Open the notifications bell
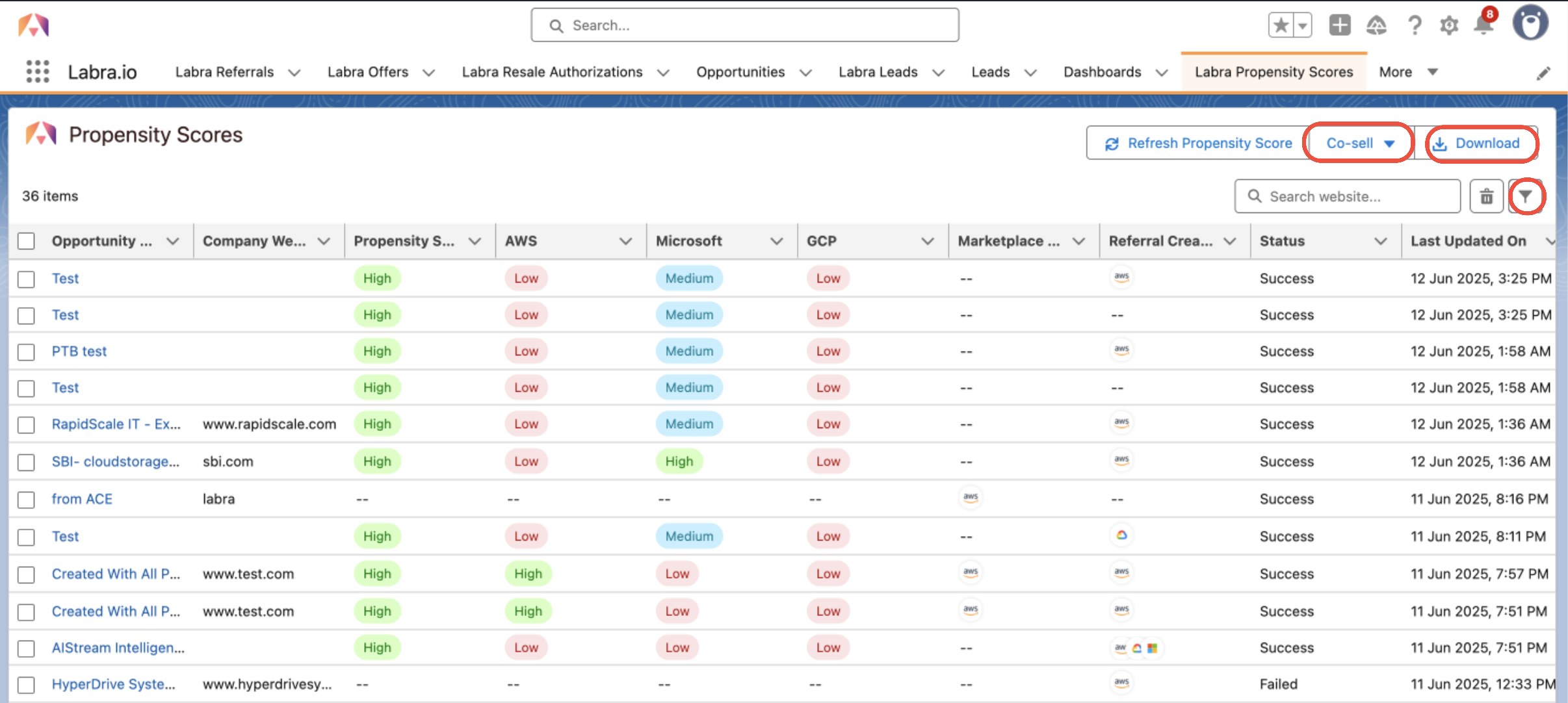1568x703 pixels. 1483,25
